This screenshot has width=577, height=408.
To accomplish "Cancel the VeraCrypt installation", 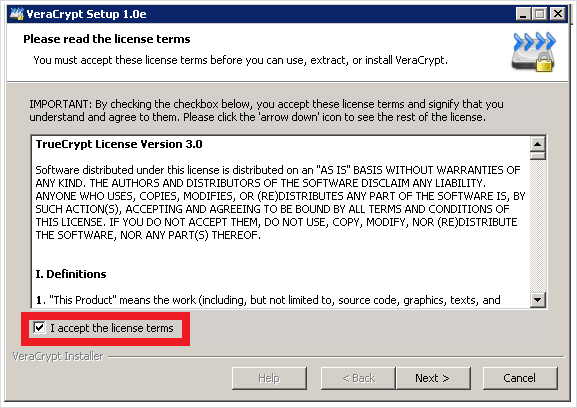I will pyautogui.click(x=520, y=378).
